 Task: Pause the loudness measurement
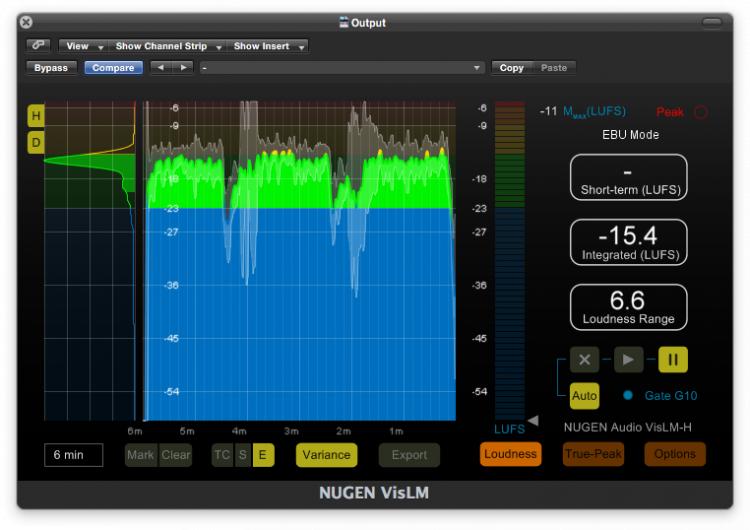[x=673, y=360]
